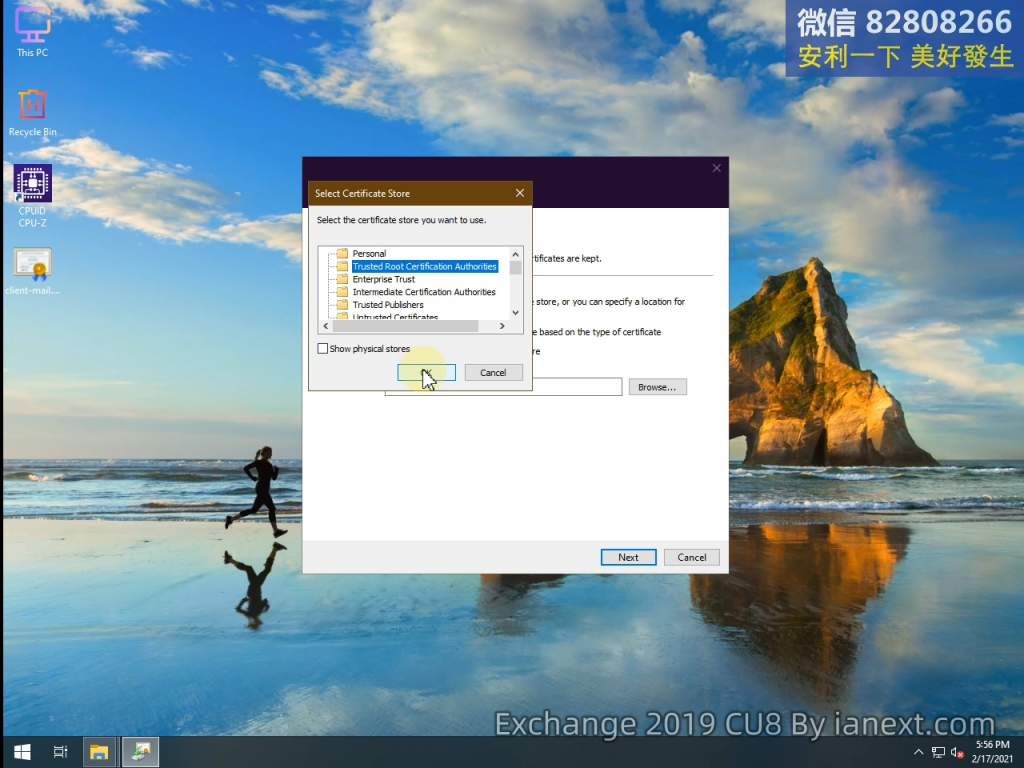Select the Enterprise Trust store

point(383,280)
